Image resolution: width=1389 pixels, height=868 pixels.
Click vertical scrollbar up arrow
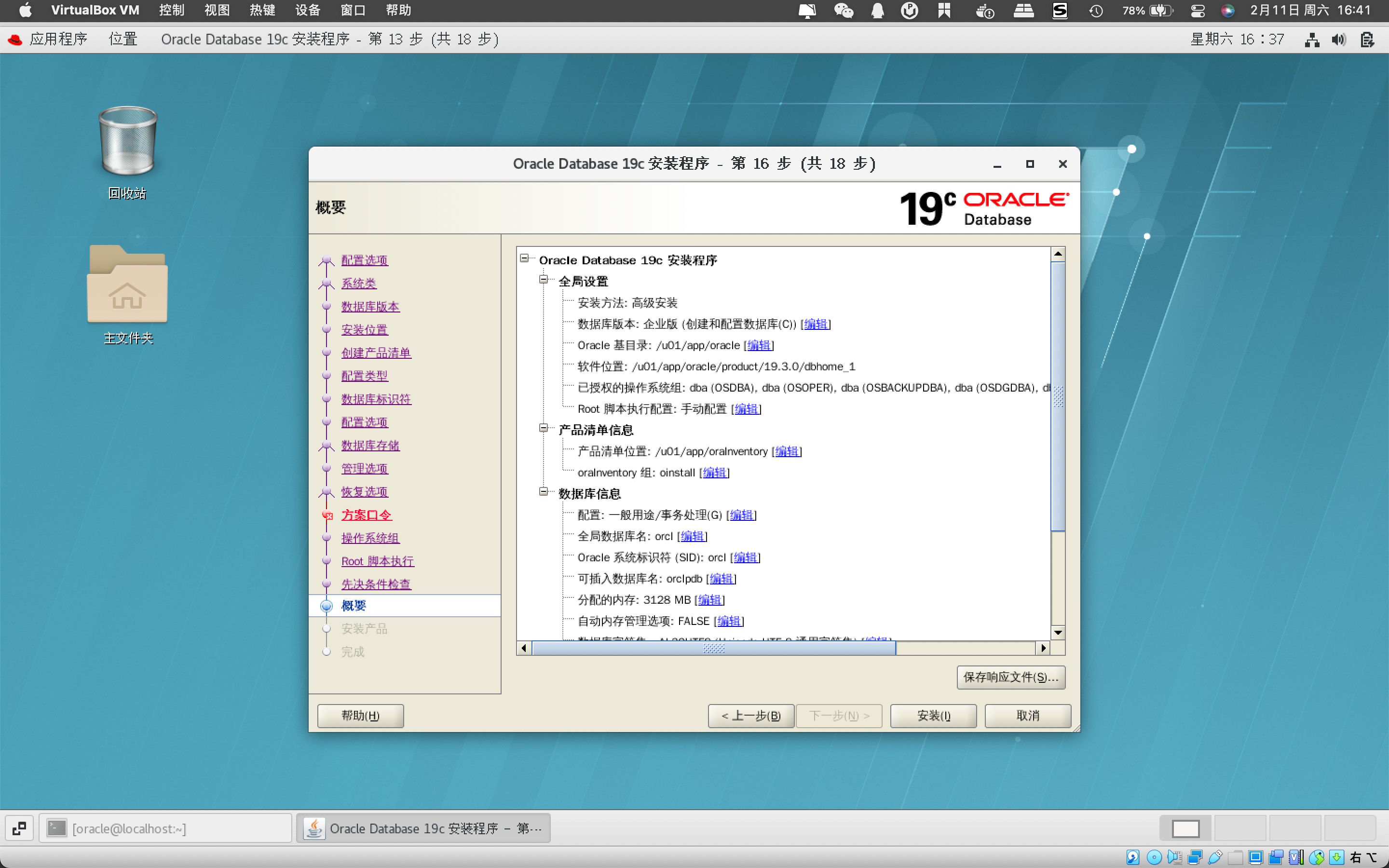[1058, 254]
